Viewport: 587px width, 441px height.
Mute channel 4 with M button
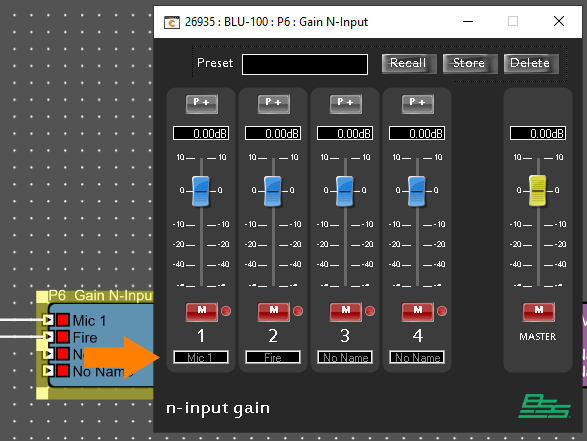(417, 311)
